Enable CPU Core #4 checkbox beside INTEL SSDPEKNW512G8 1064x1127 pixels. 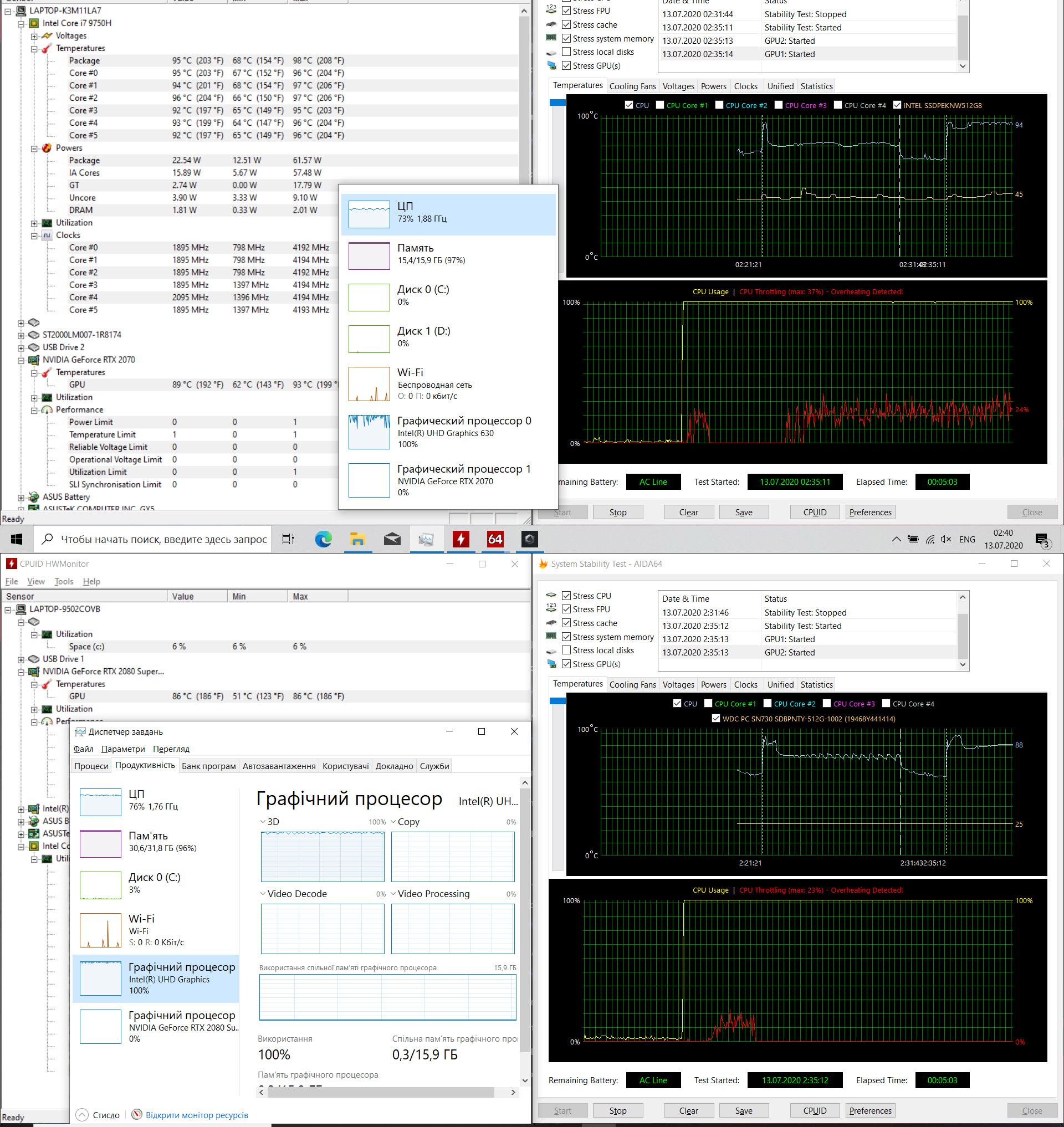click(x=838, y=105)
